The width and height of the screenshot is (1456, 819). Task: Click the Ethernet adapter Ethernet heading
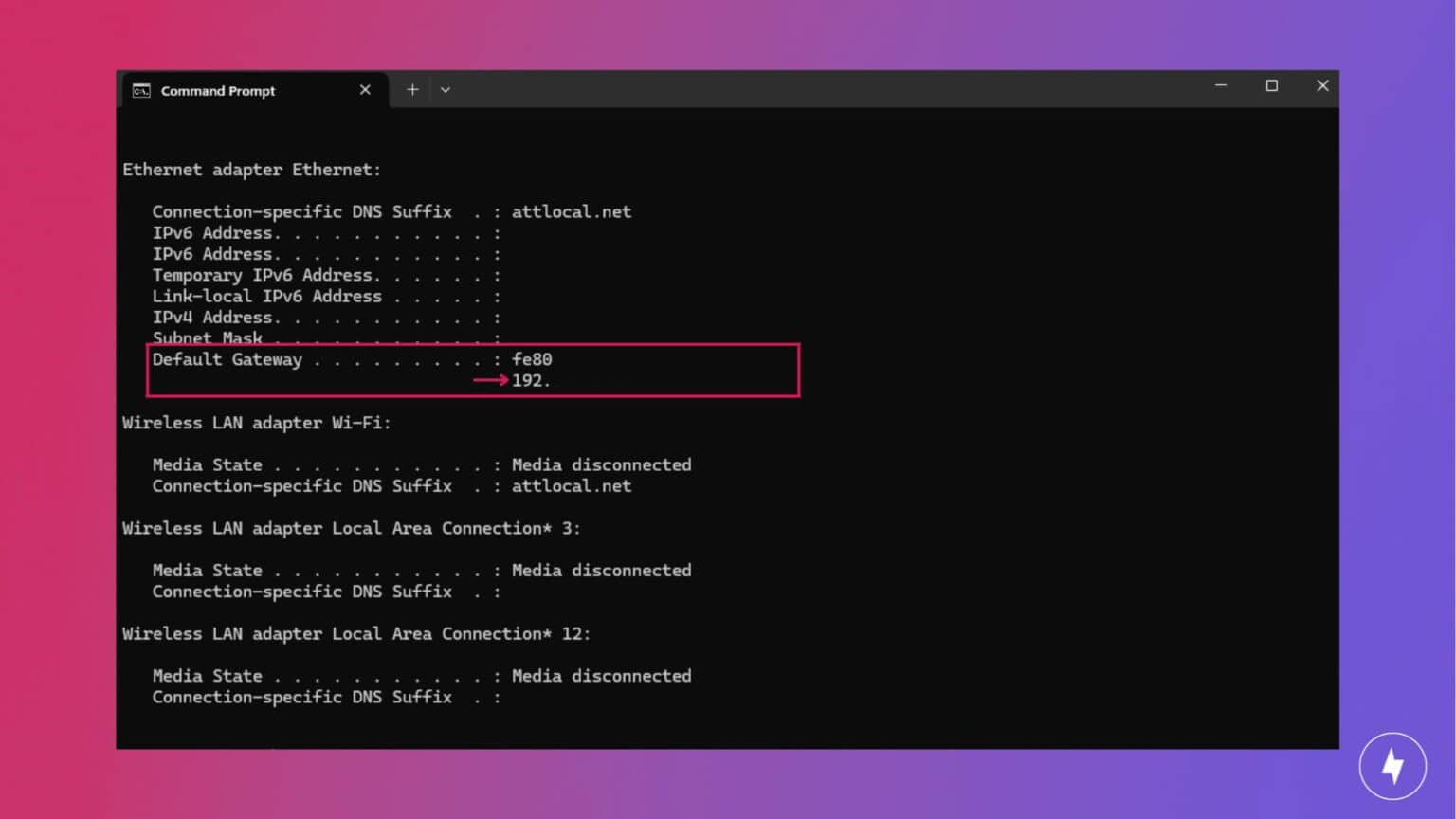pos(251,169)
